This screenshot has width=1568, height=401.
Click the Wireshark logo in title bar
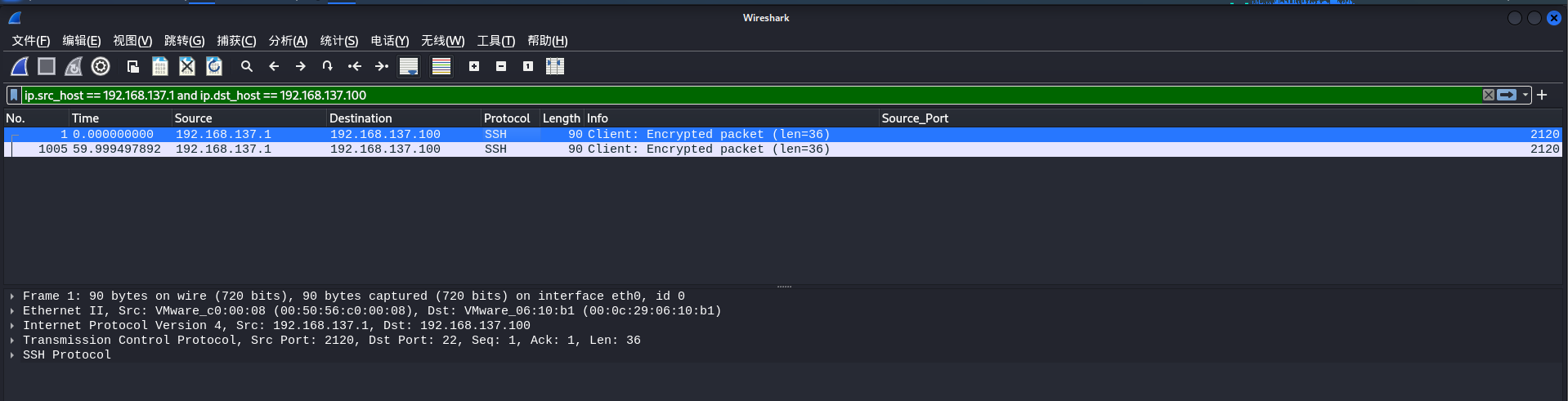point(15,18)
